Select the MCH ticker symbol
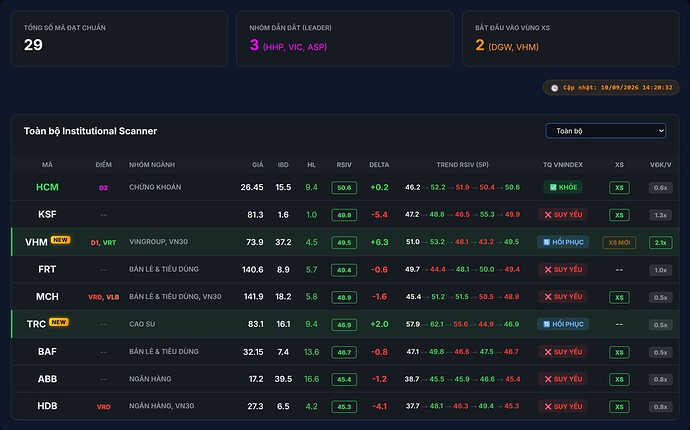Viewport: 690px width, 430px height. 47,297
